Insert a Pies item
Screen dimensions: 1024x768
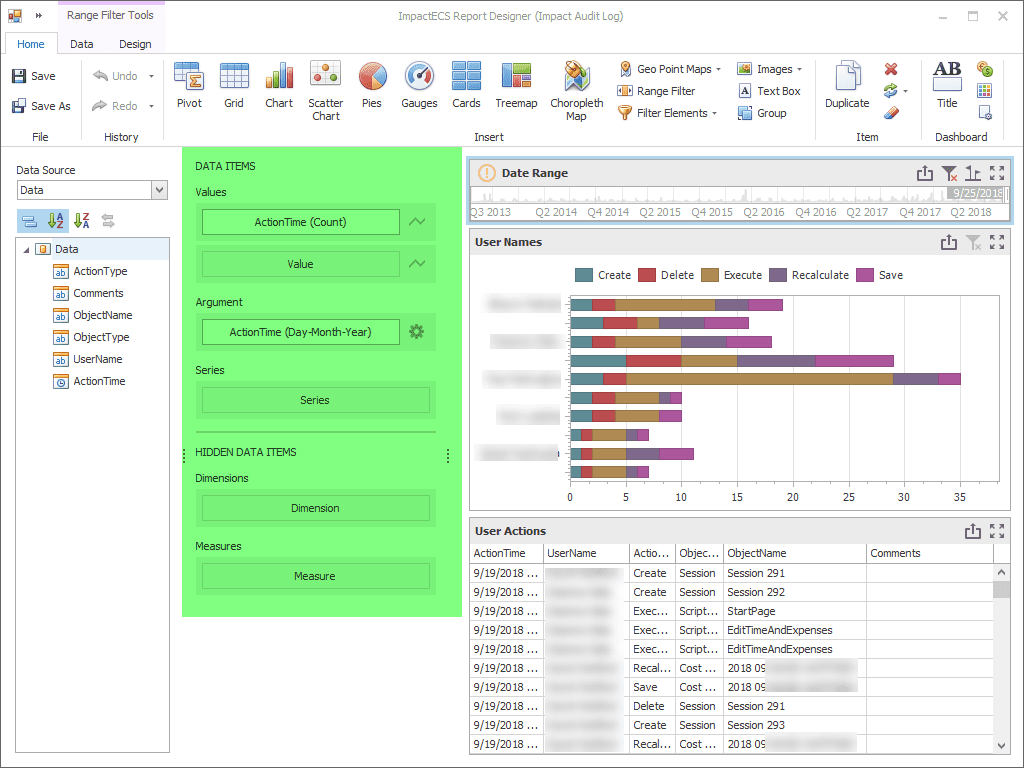click(x=372, y=85)
